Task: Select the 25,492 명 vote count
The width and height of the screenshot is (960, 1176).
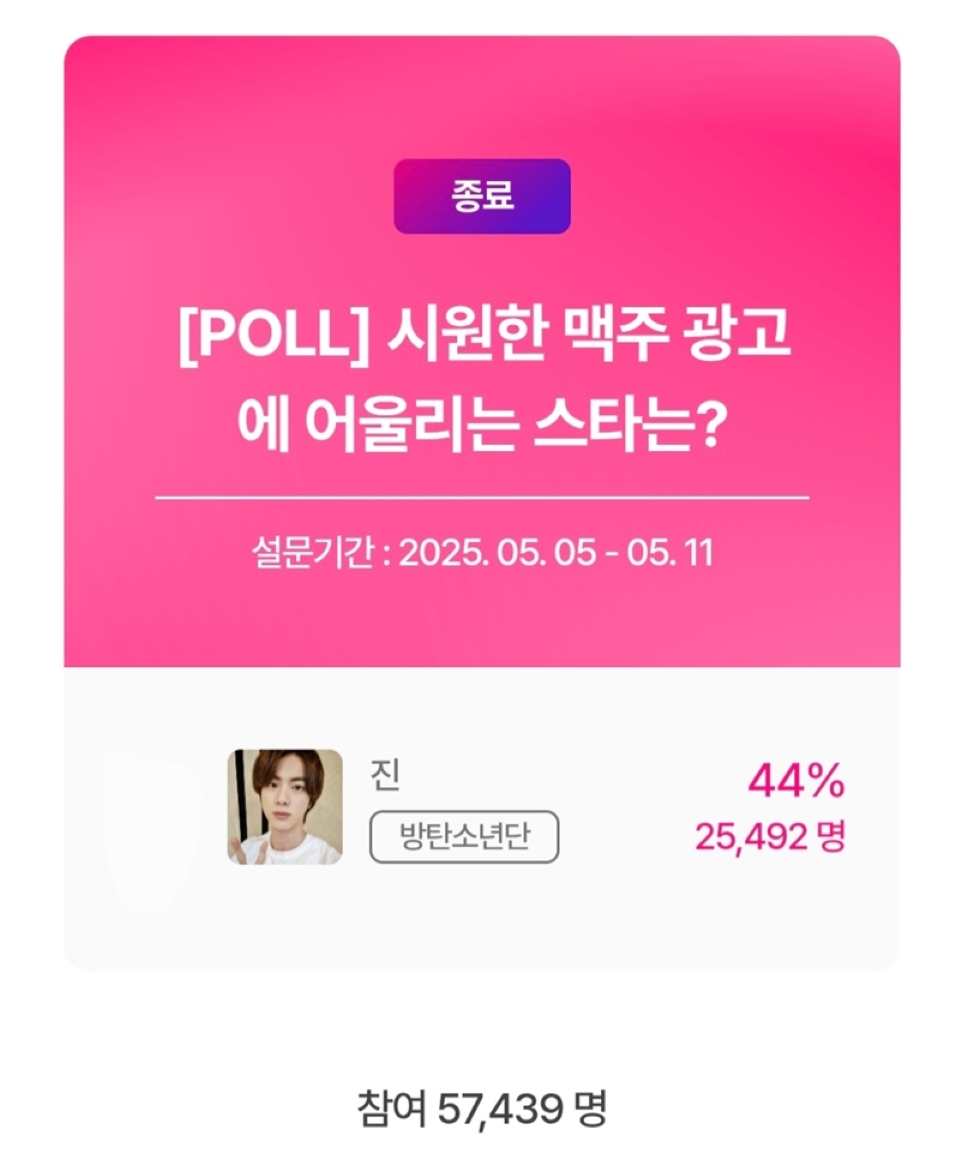Action: tap(770, 836)
